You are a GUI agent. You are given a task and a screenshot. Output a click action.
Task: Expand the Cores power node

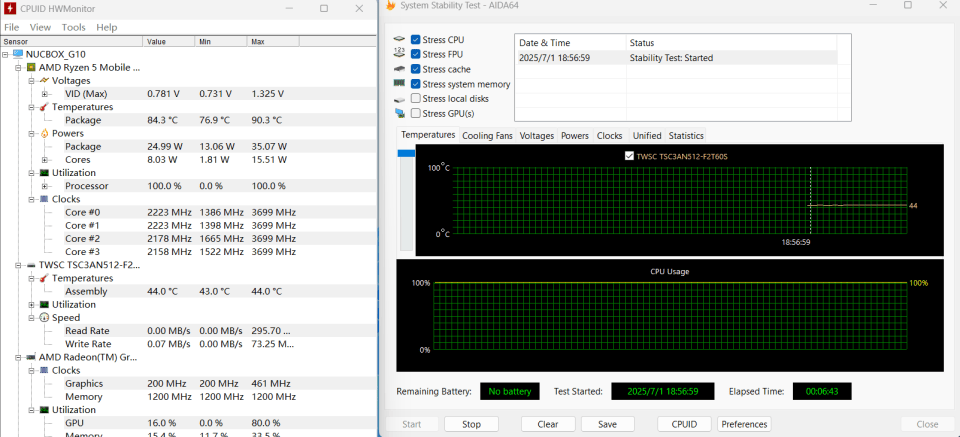click(x=44, y=160)
